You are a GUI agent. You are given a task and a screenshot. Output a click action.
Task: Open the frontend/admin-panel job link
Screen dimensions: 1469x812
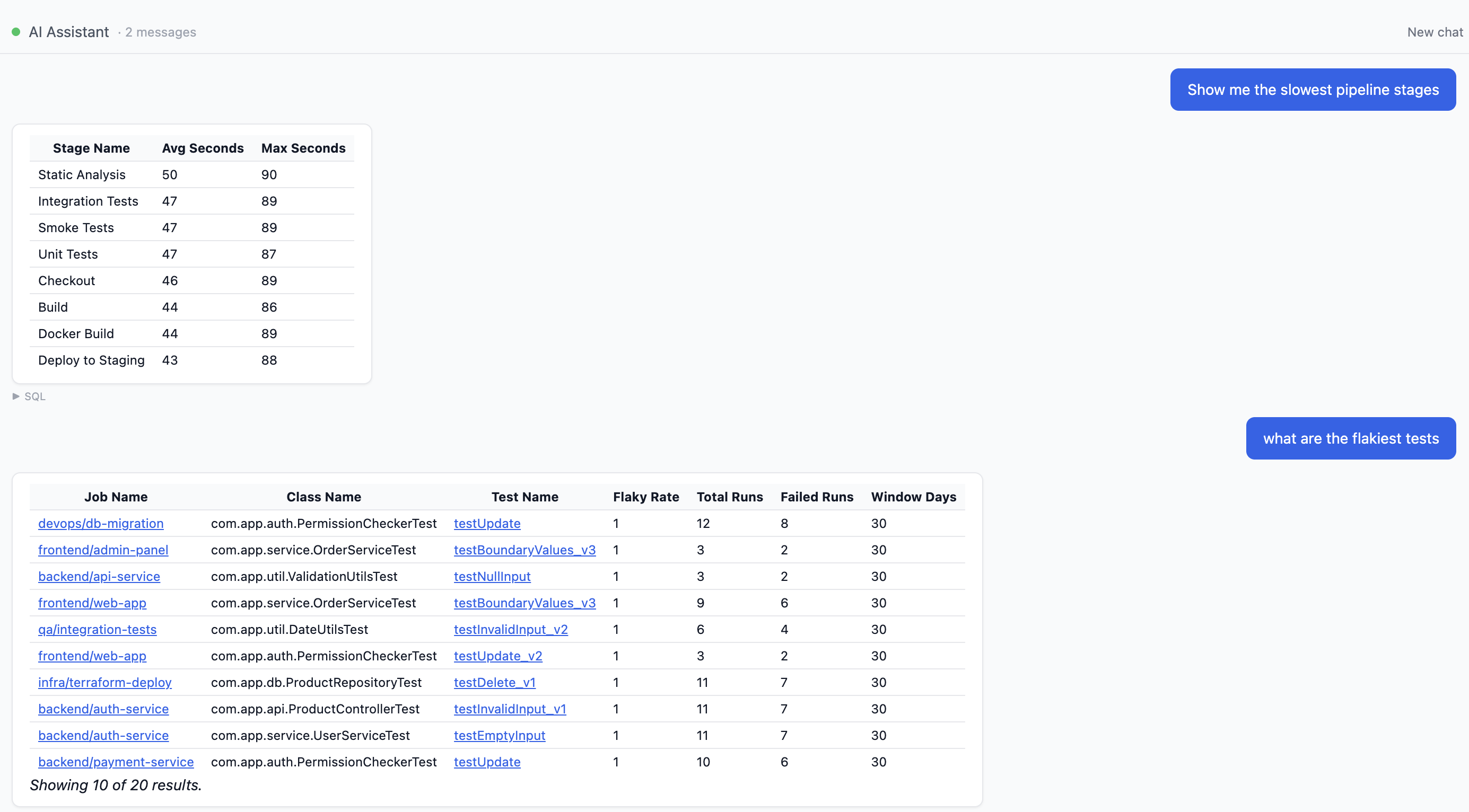103,550
